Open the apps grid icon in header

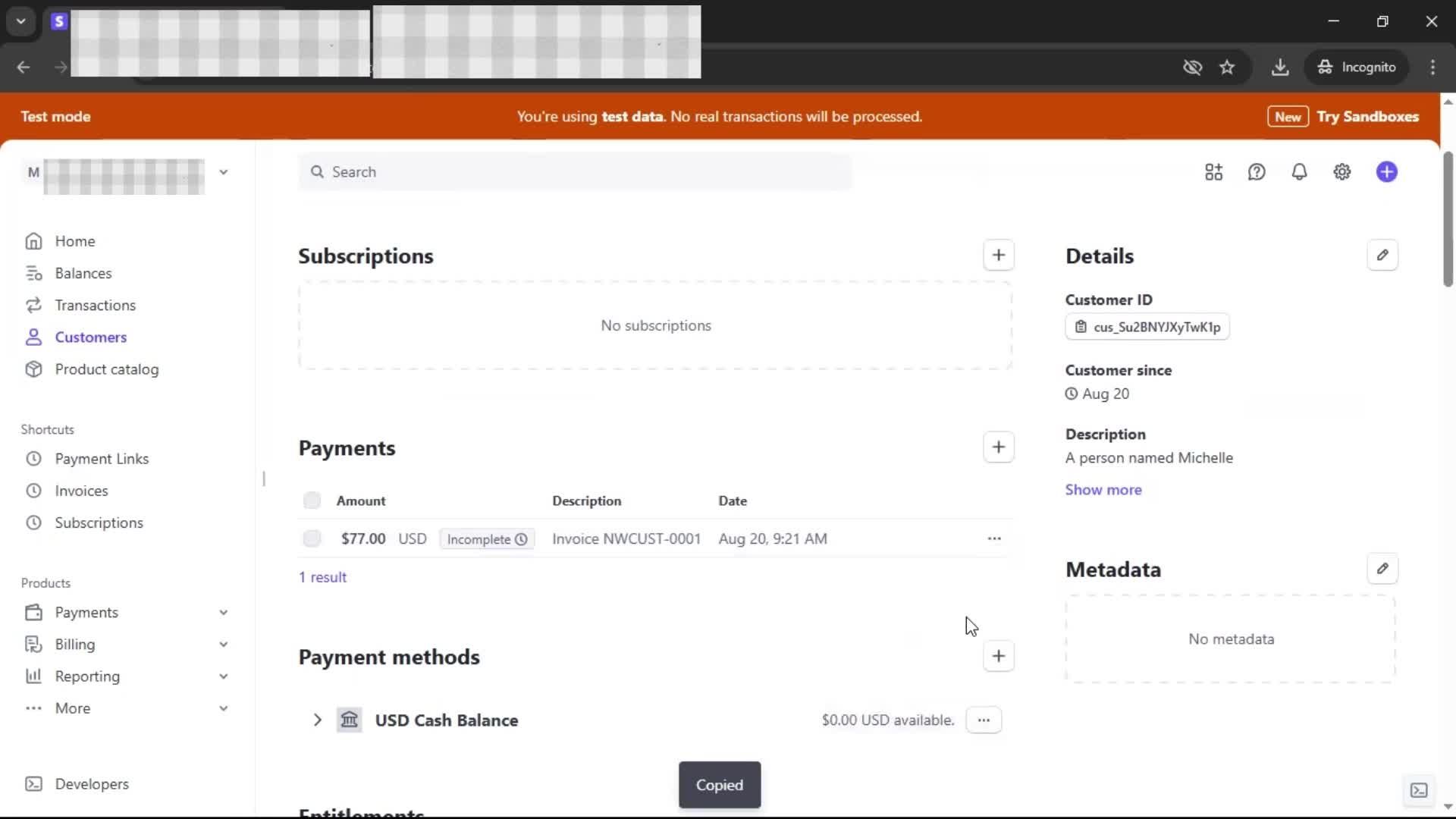[1213, 172]
